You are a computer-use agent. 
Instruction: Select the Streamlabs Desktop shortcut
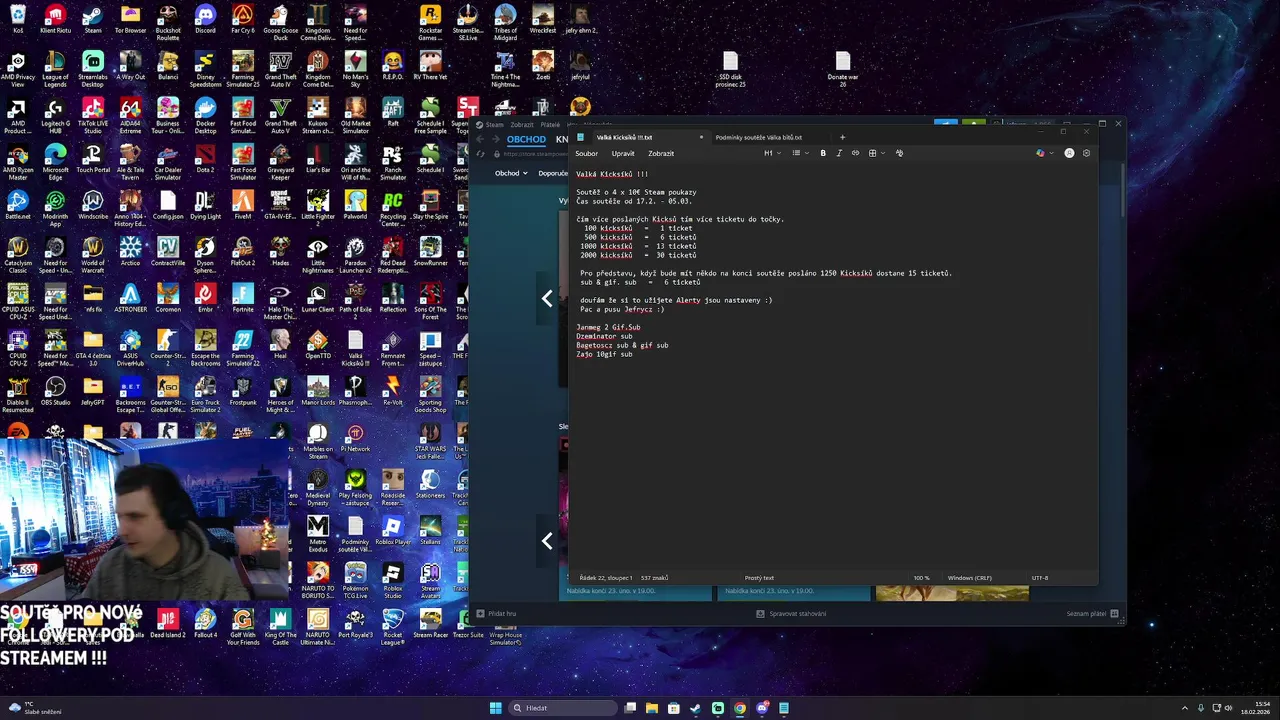coord(92,71)
